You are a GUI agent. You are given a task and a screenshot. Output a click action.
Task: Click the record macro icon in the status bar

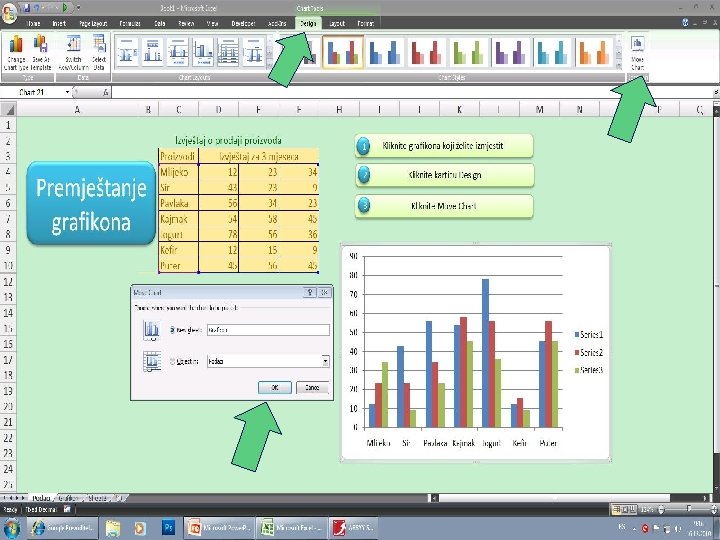click(x=67, y=509)
